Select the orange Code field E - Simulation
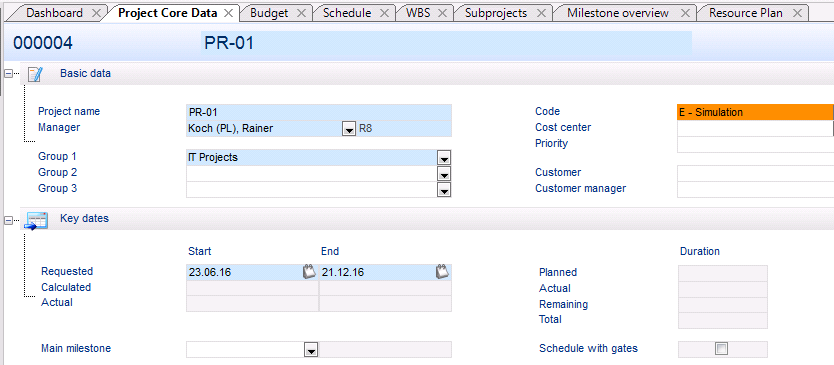 (755, 112)
